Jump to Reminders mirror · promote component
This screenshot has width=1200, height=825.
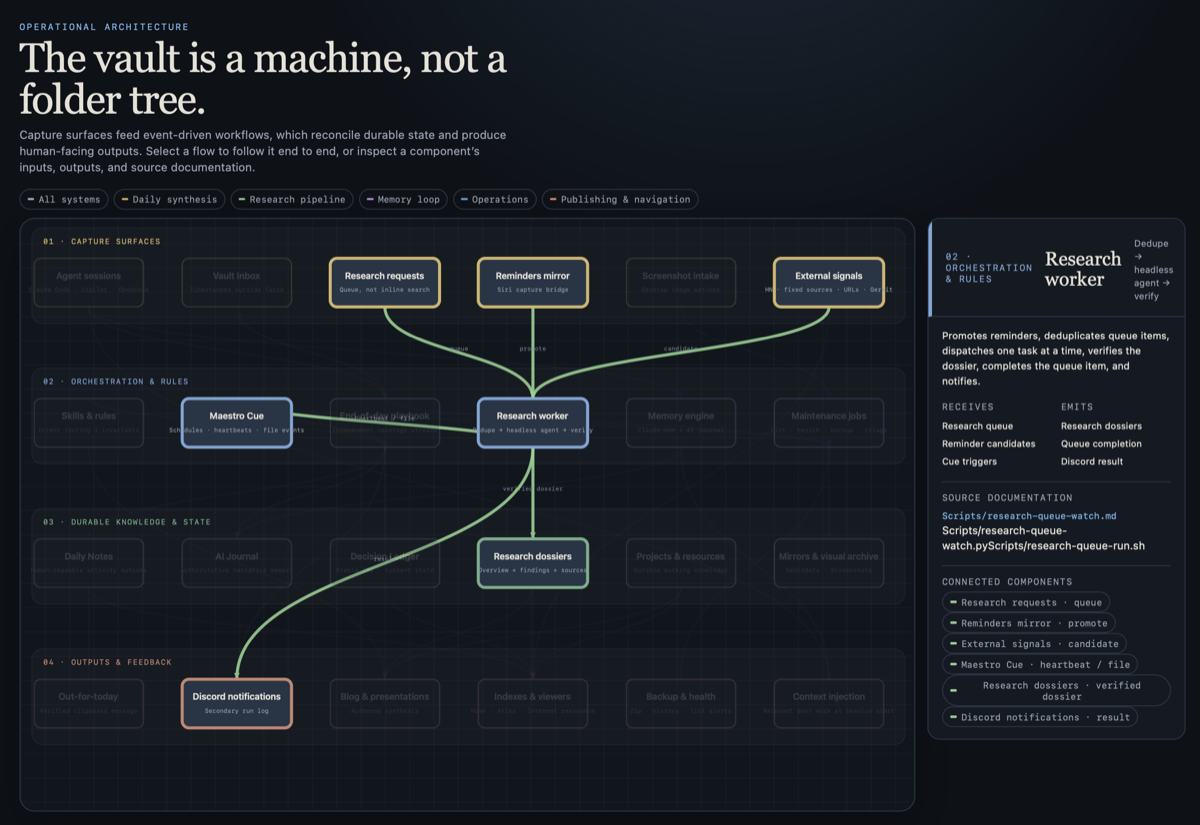[1029, 623]
